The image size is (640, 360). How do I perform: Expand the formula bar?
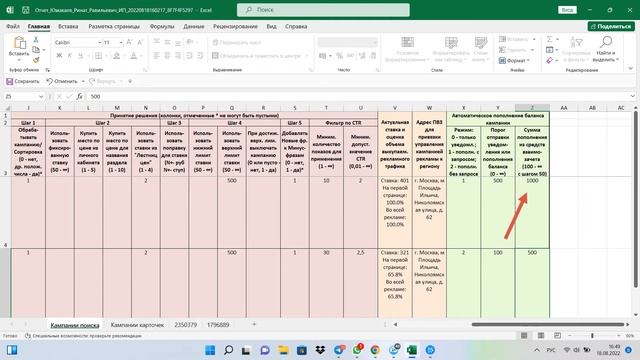click(632, 96)
